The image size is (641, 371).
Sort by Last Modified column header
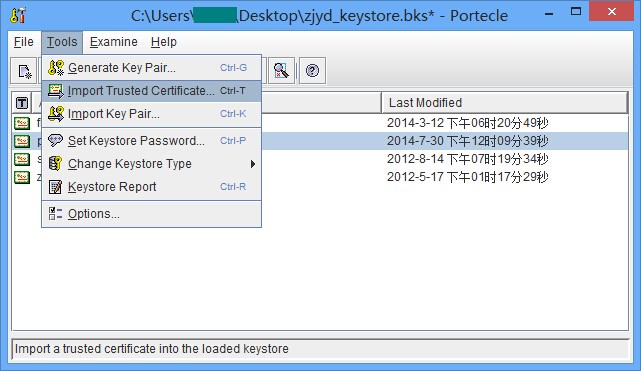pyautogui.click(x=504, y=103)
